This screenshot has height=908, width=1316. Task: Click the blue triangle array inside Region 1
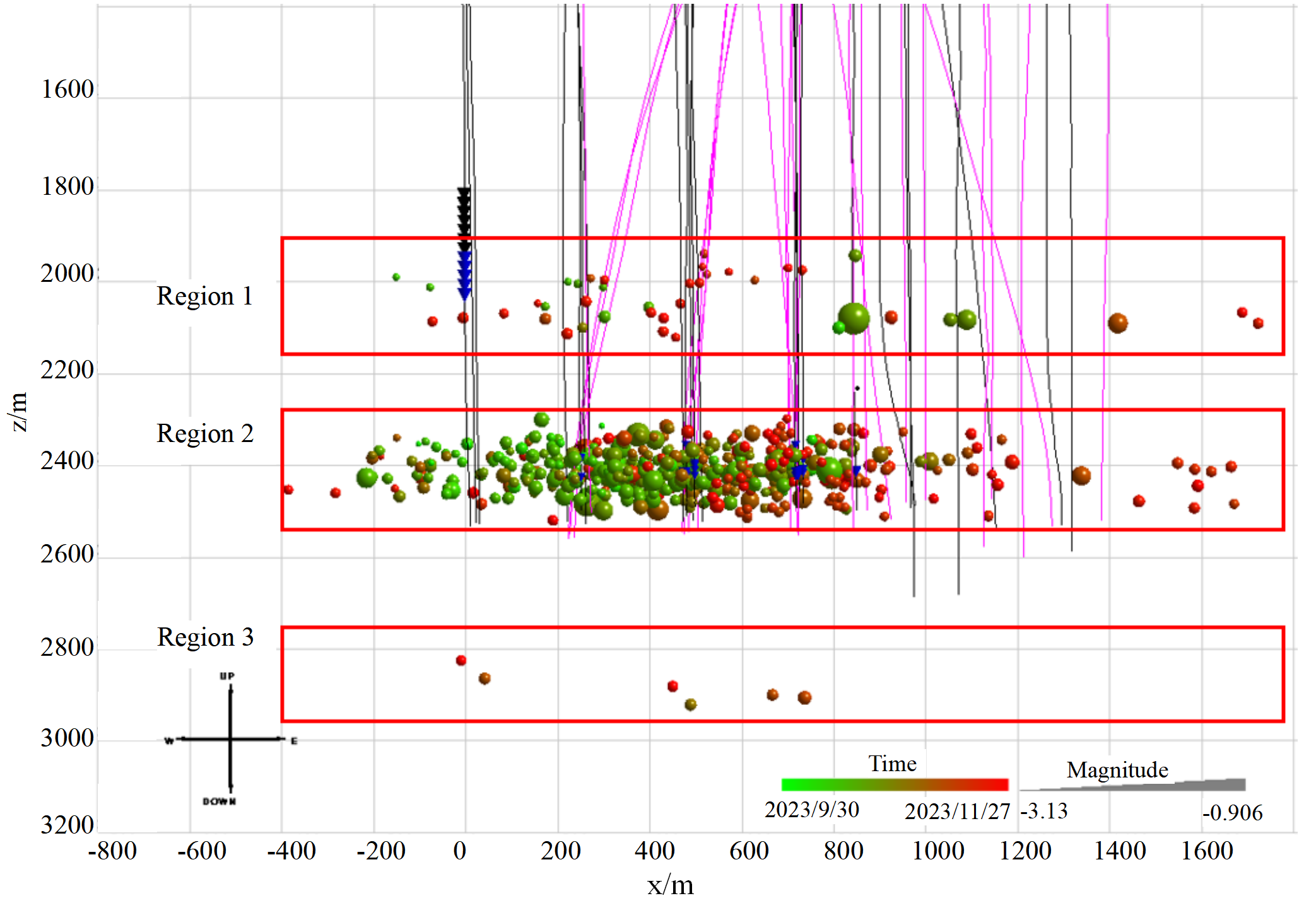(464, 276)
